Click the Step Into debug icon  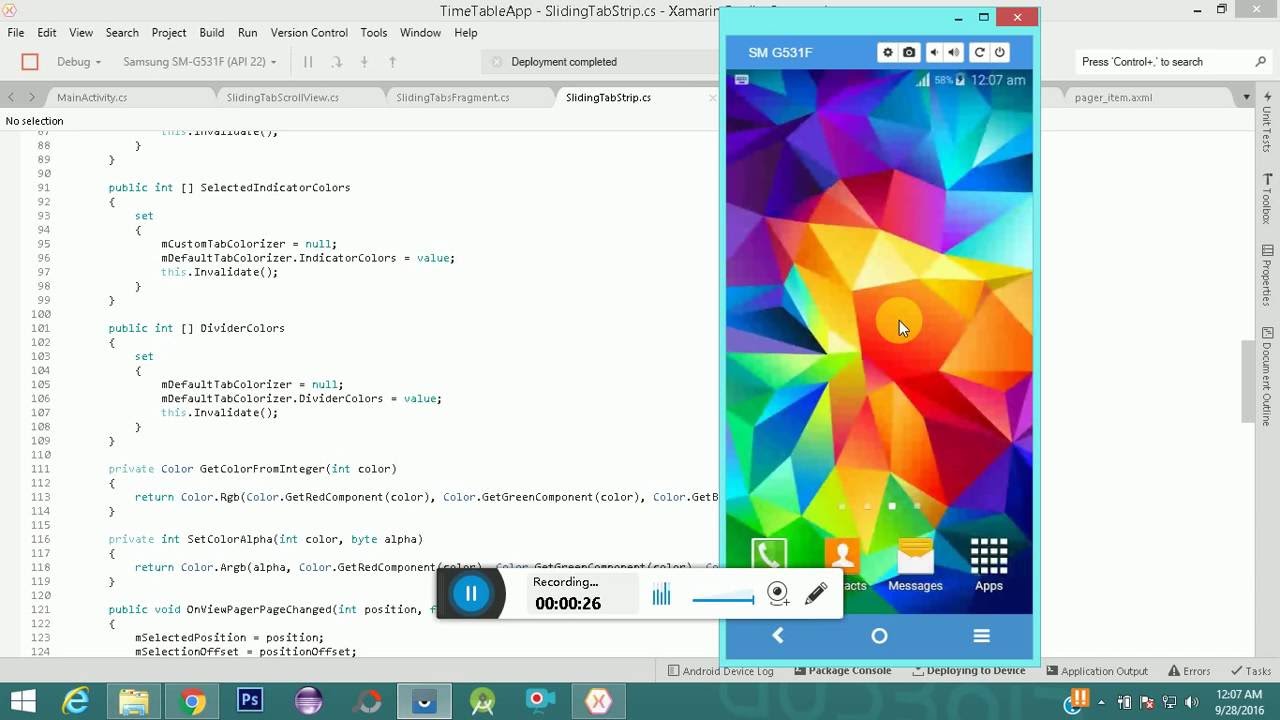[x=364, y=62]
